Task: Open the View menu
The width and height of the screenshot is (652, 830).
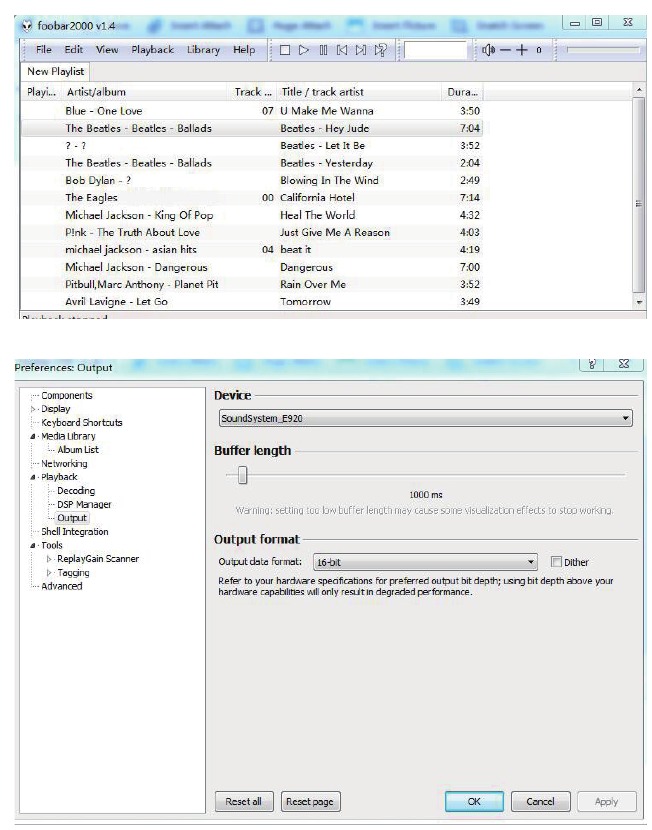Action: pos(107,50)
